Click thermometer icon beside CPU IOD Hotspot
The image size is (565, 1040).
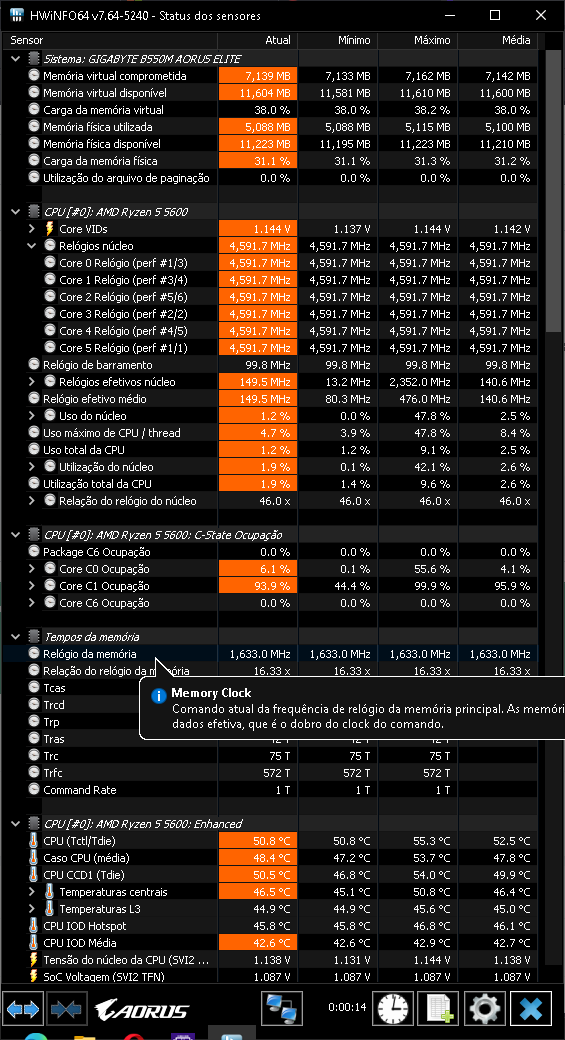[x=34, y=926]
